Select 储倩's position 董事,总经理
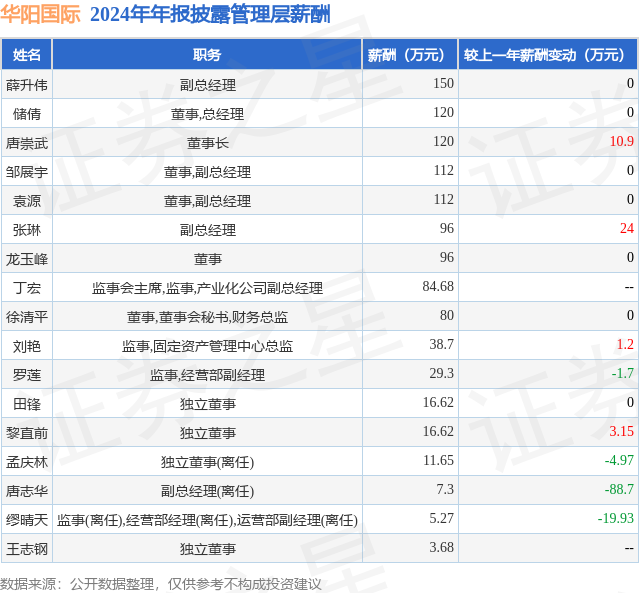The height and width of the screenshot is (593, 639). [207, 114]
